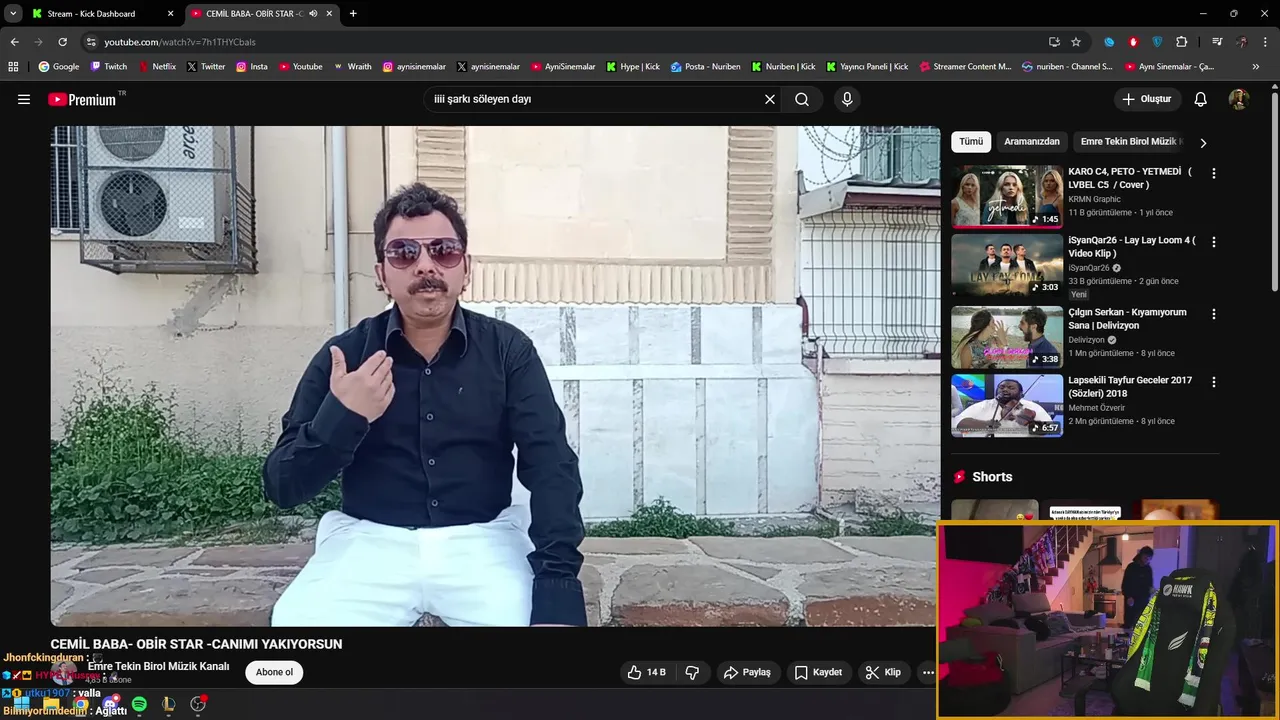
Task: Open a new browser tab
Action: 353,14
